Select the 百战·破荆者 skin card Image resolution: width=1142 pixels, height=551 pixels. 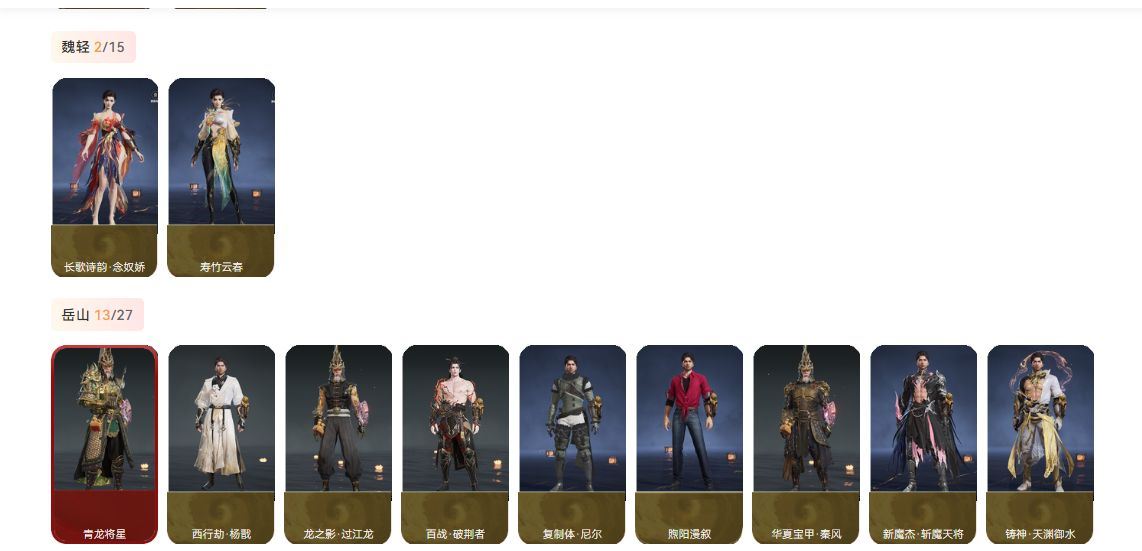tap(455, 445)
